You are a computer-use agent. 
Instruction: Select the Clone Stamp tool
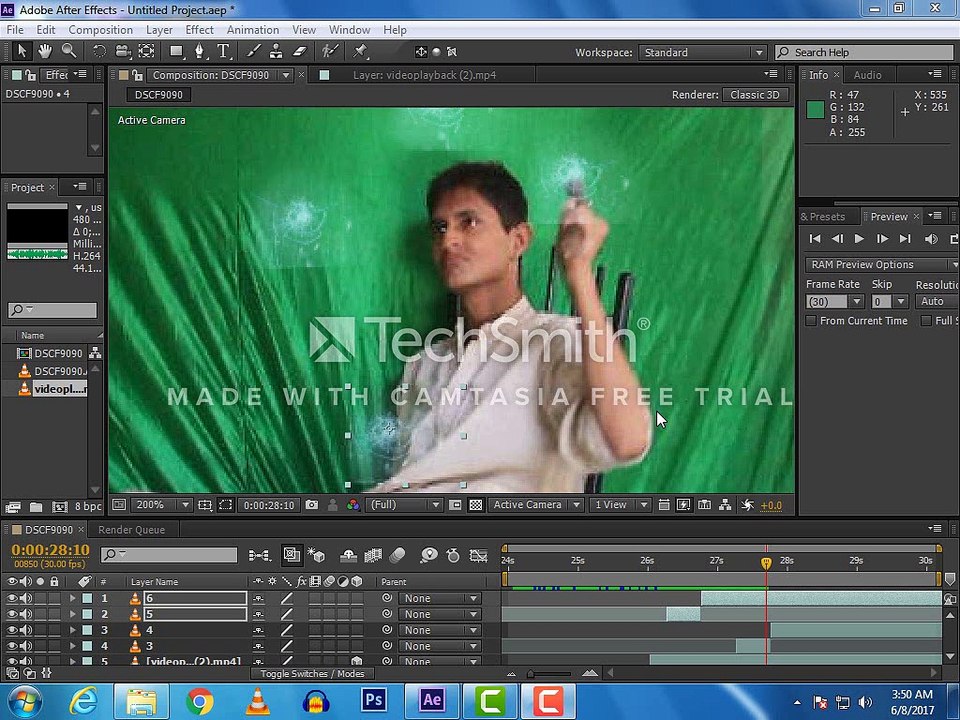tap(276, 51)
